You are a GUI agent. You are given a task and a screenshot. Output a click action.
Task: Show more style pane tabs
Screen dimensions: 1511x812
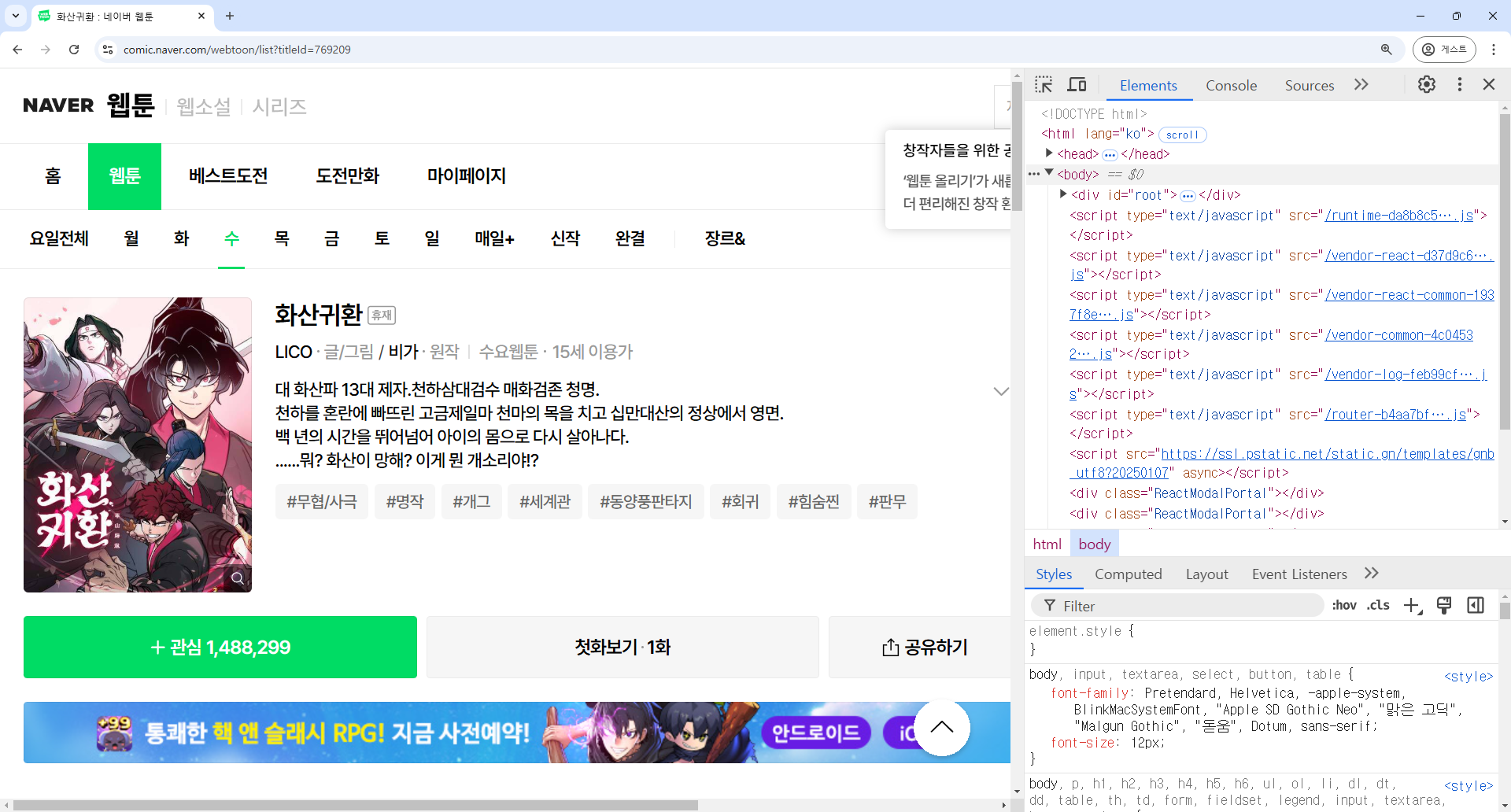pos(1372,573)
